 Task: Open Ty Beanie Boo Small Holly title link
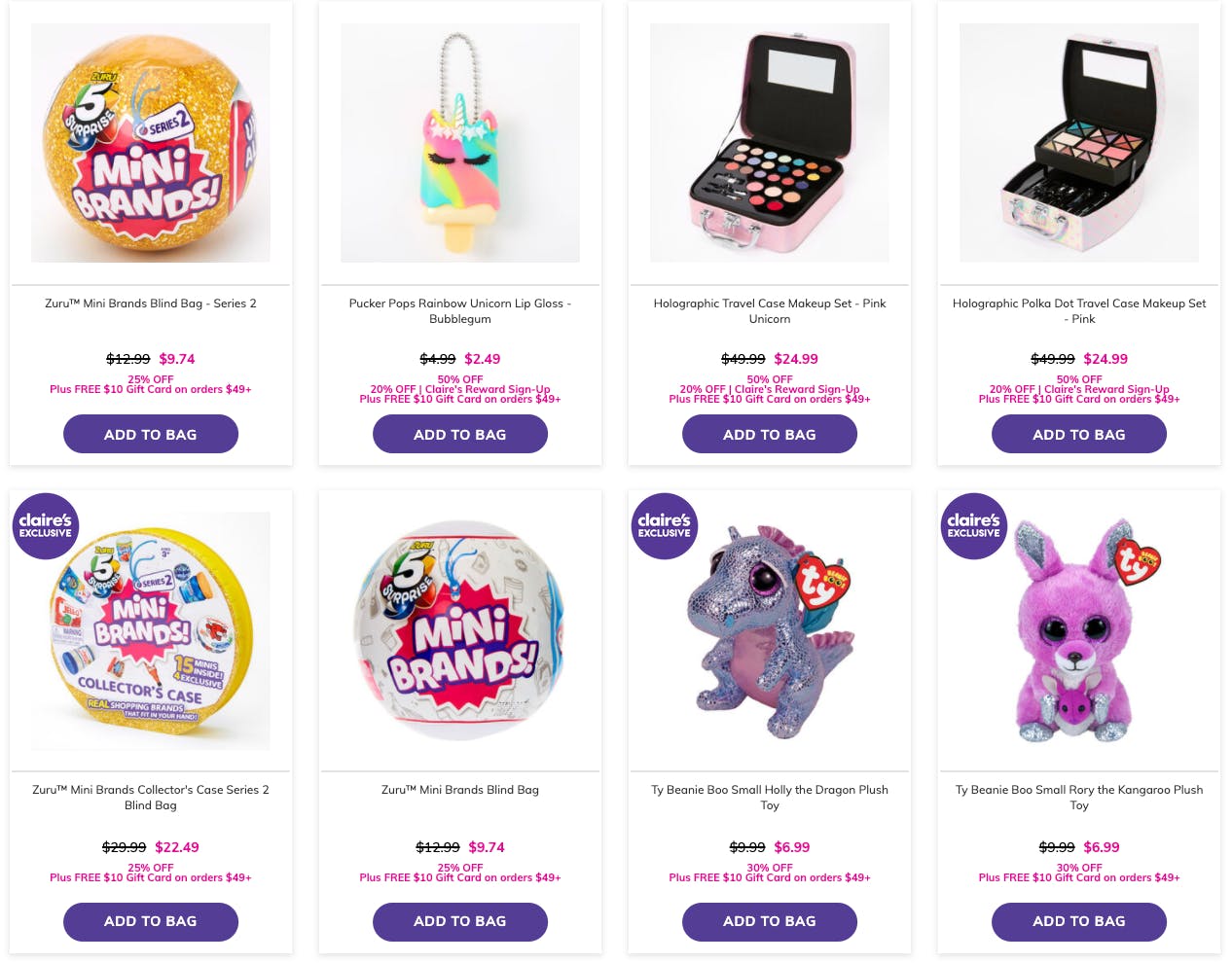click(x=770, y=798)
